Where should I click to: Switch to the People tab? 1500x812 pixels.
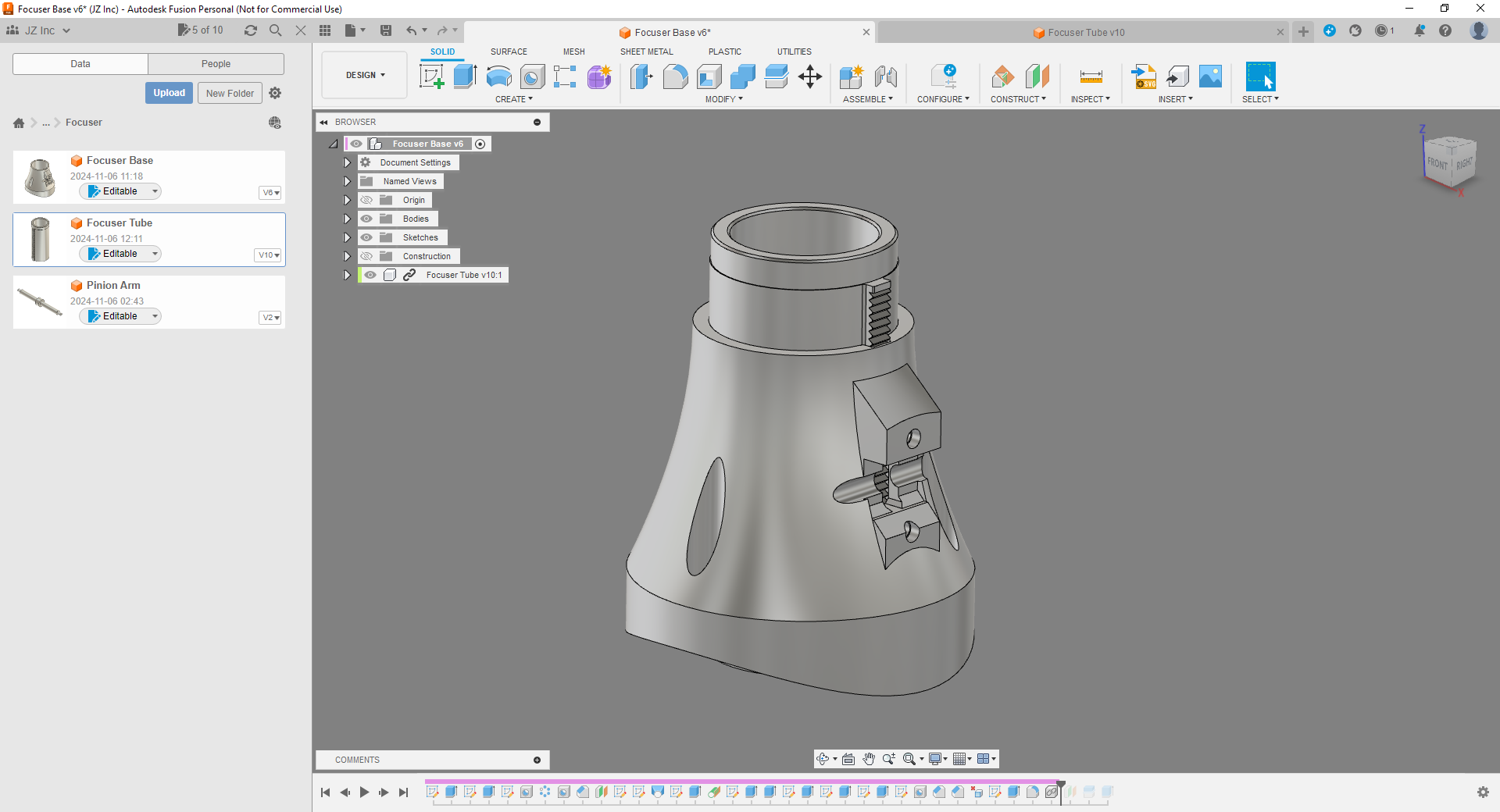[x=216, y=64]
